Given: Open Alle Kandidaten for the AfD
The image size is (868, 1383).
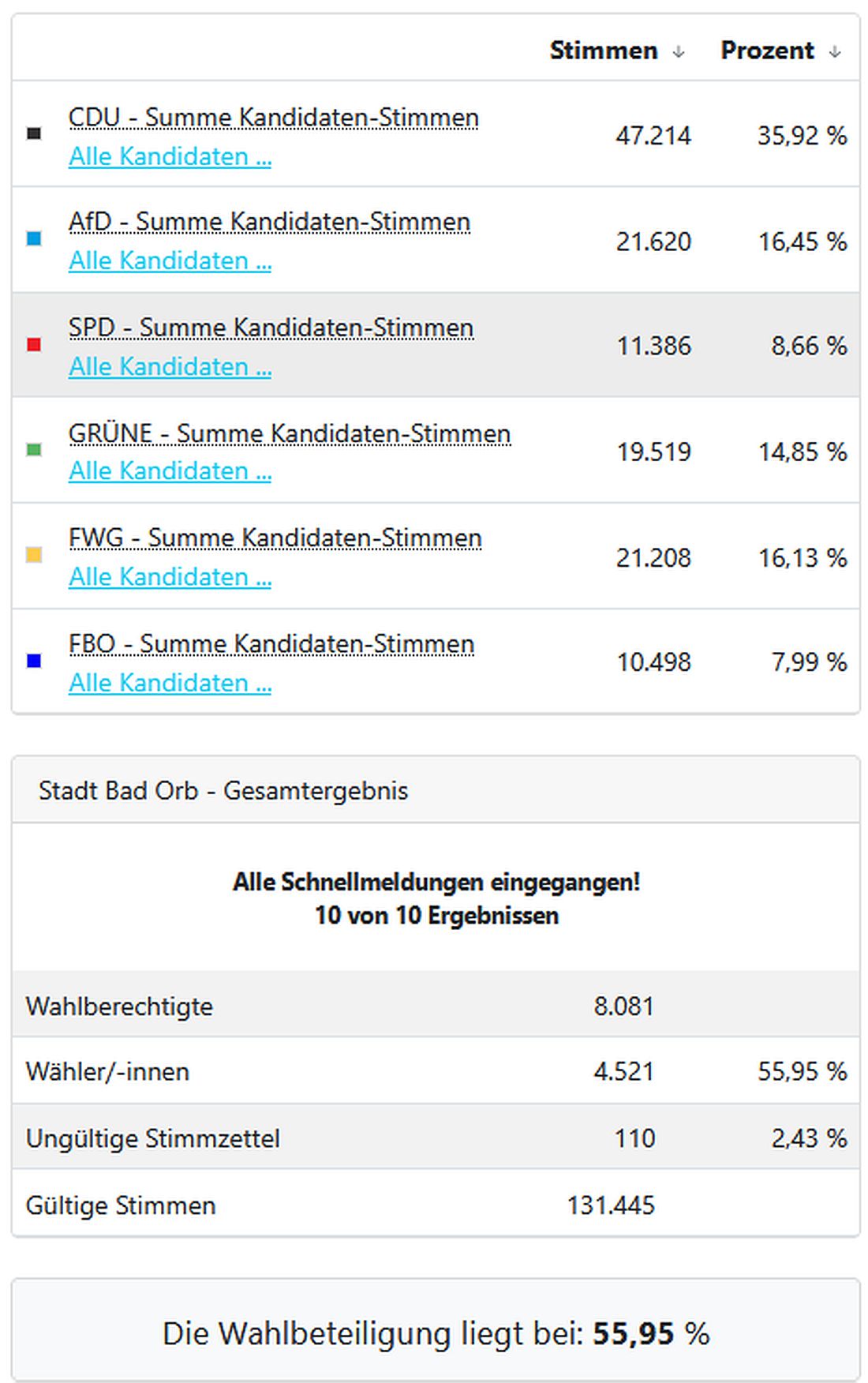Looking at the screenshot, I should pyautogui.click(x=170, y=261).
